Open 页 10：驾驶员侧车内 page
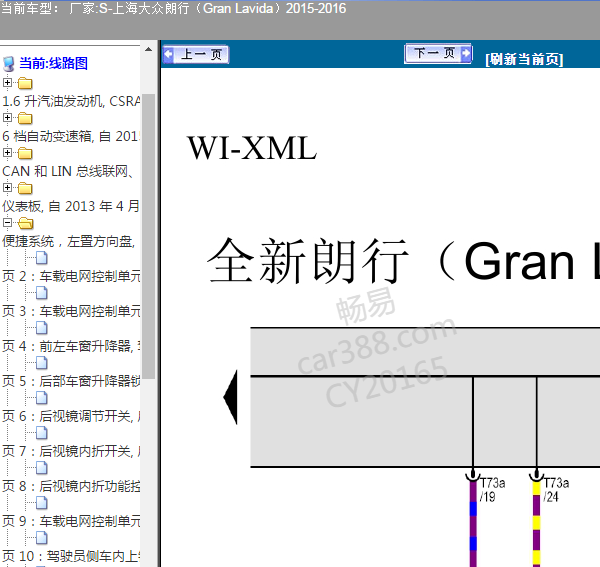The height and width of the screenshot is (567, 600). pos(71,556)
